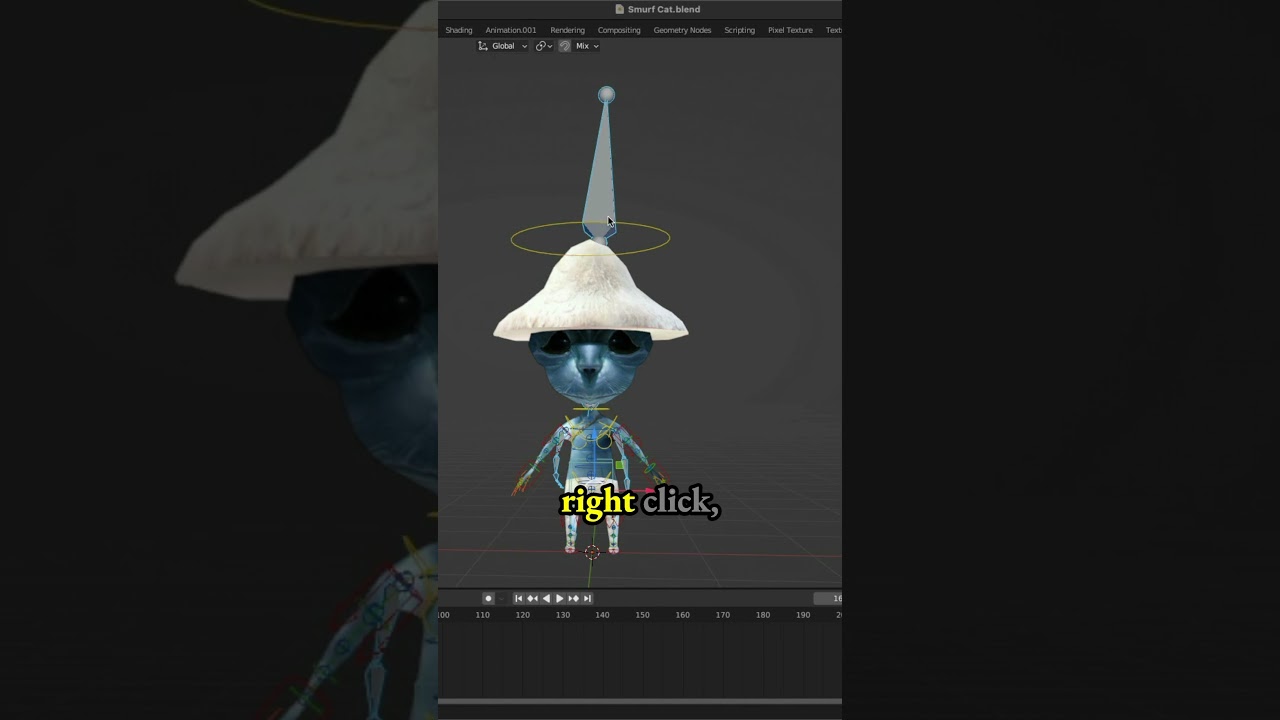Click frame 170 on the timeline ruler
Image resolution: width=1280 pixels, height=720 pixels.
tap(722, 615)
